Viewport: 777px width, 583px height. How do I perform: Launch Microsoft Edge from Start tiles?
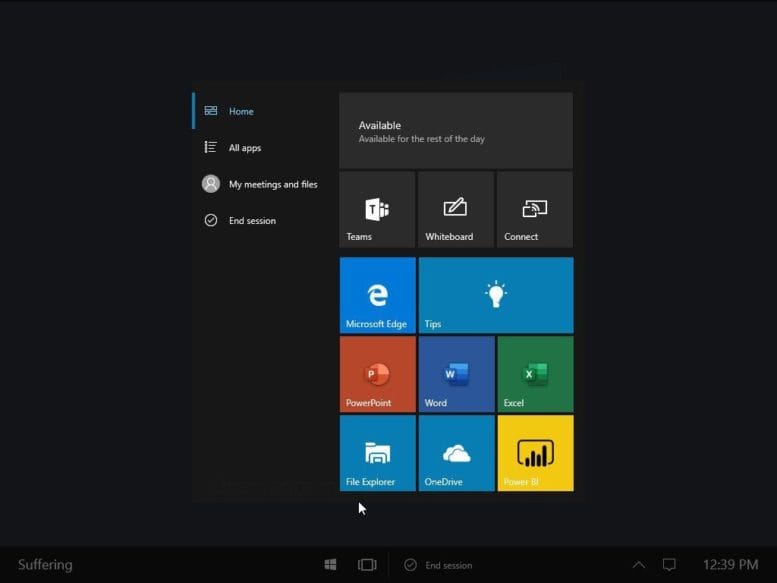coord(377,295)
